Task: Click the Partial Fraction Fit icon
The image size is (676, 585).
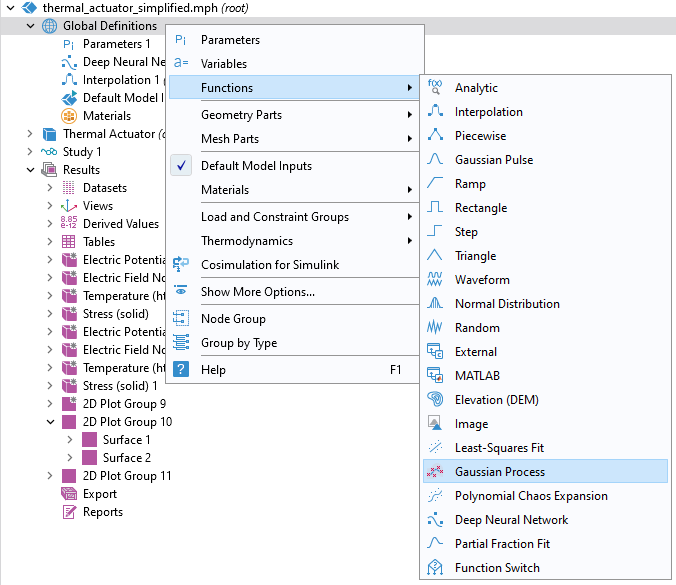Action: [435, 544]
